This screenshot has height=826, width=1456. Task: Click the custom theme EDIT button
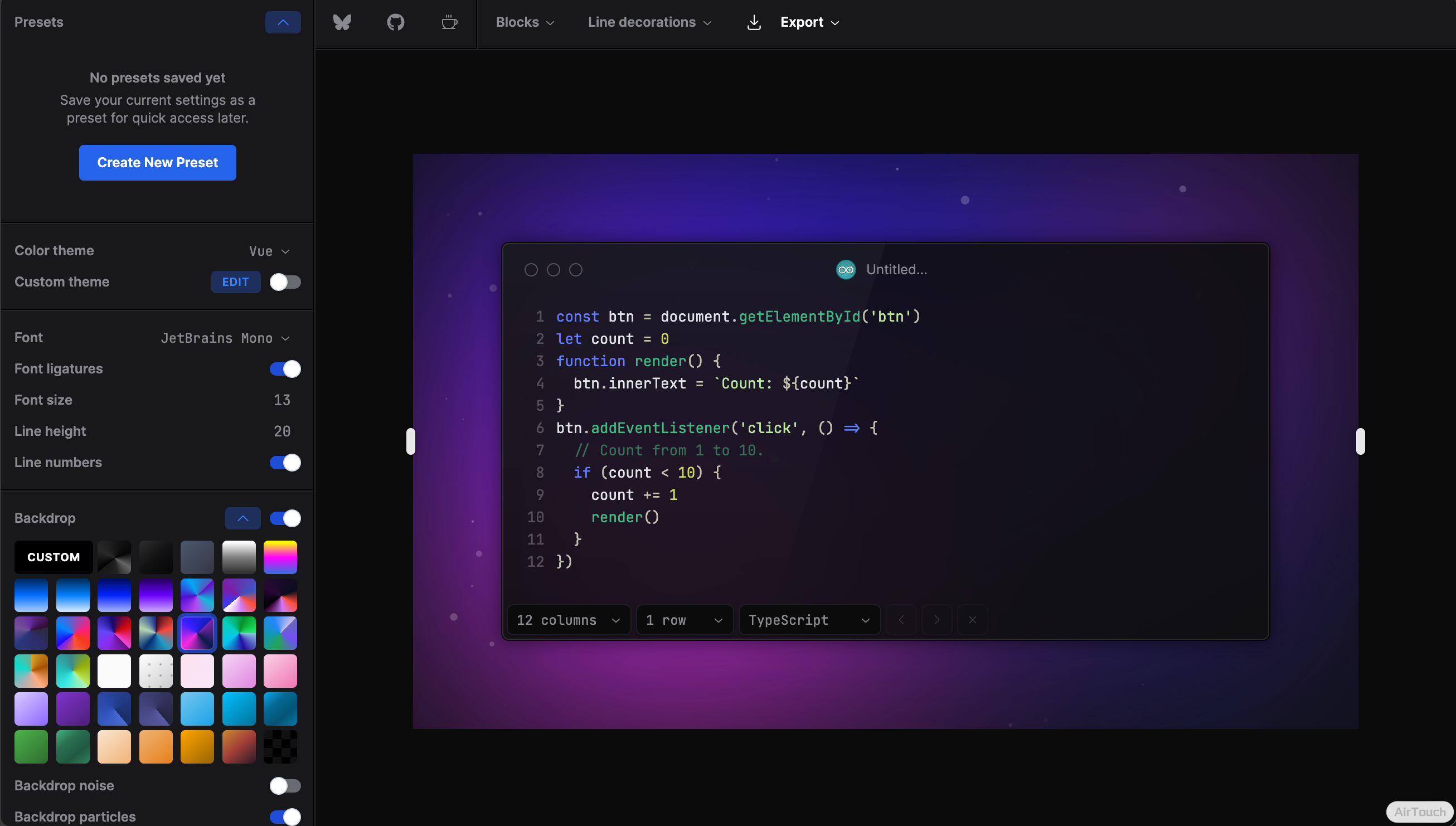pos(235,282)
